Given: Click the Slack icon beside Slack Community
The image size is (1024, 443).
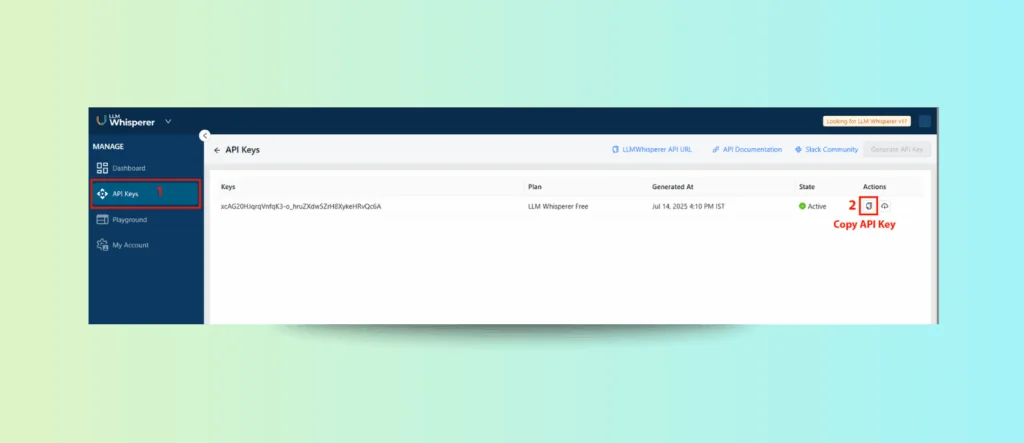Looking at the screenshot, I should (x=798, y=150).
